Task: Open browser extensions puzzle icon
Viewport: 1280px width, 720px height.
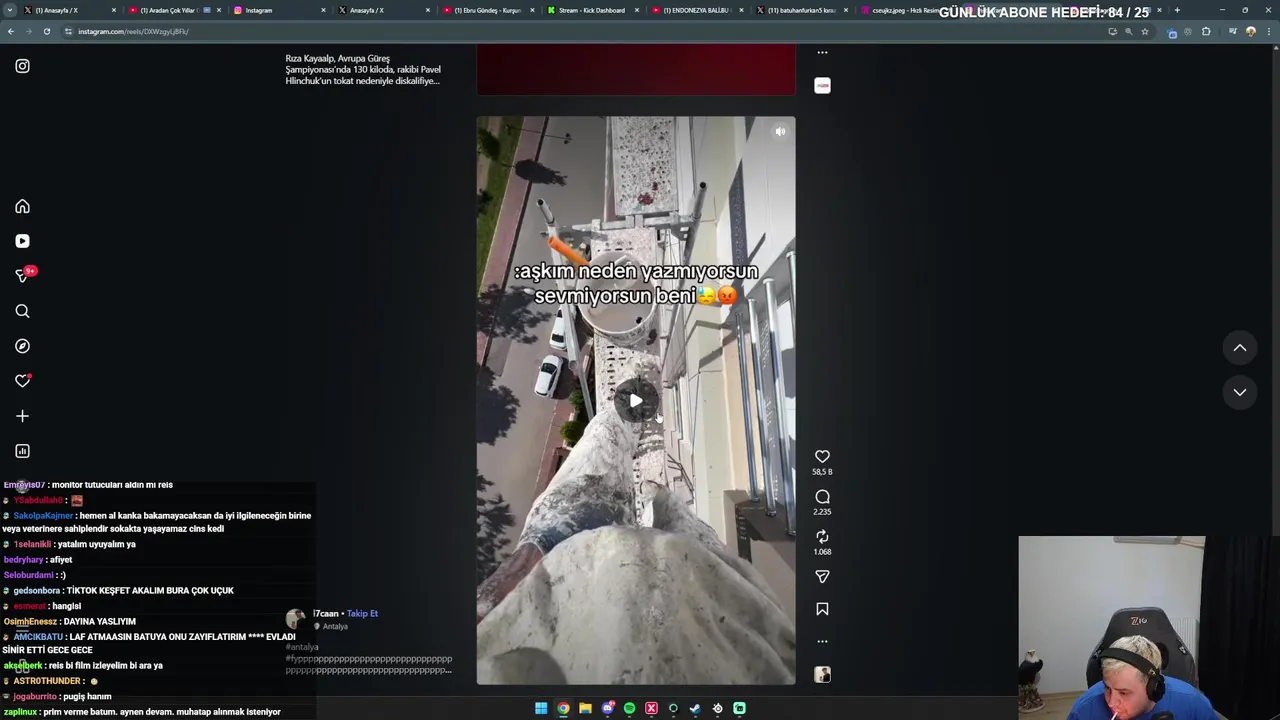Action: pyautogui.click(x=1206, y=31)
